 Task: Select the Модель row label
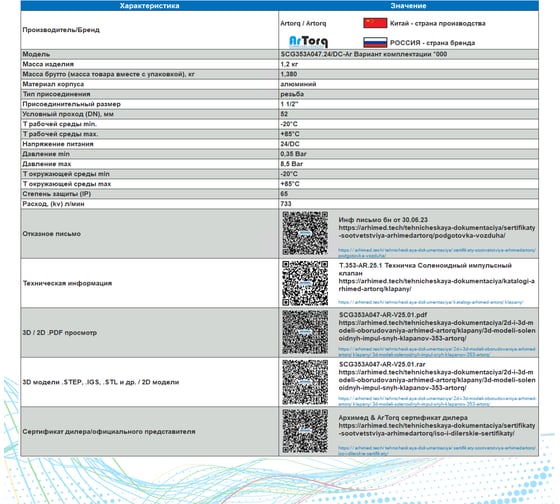point(36,54)
